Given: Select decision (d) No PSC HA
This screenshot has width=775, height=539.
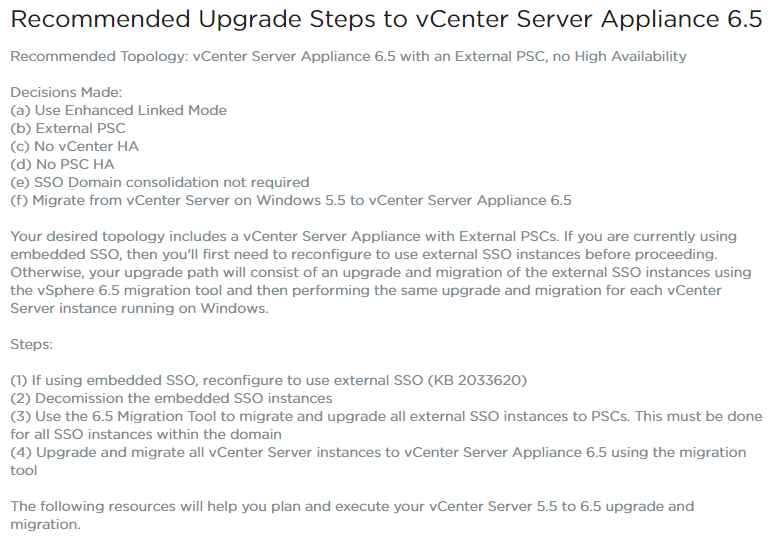Looking at the screenshot, I should (x=62, y=164).
